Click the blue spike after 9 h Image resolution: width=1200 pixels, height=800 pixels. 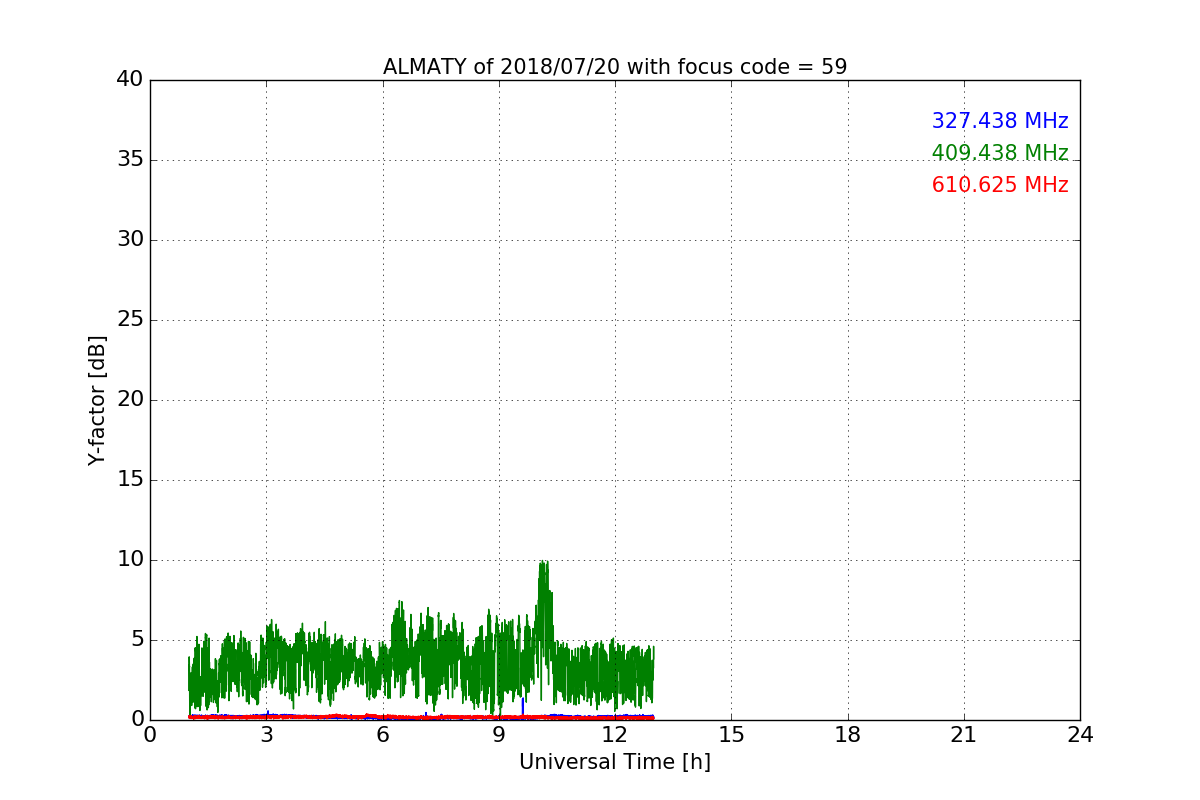click(522, 705)
